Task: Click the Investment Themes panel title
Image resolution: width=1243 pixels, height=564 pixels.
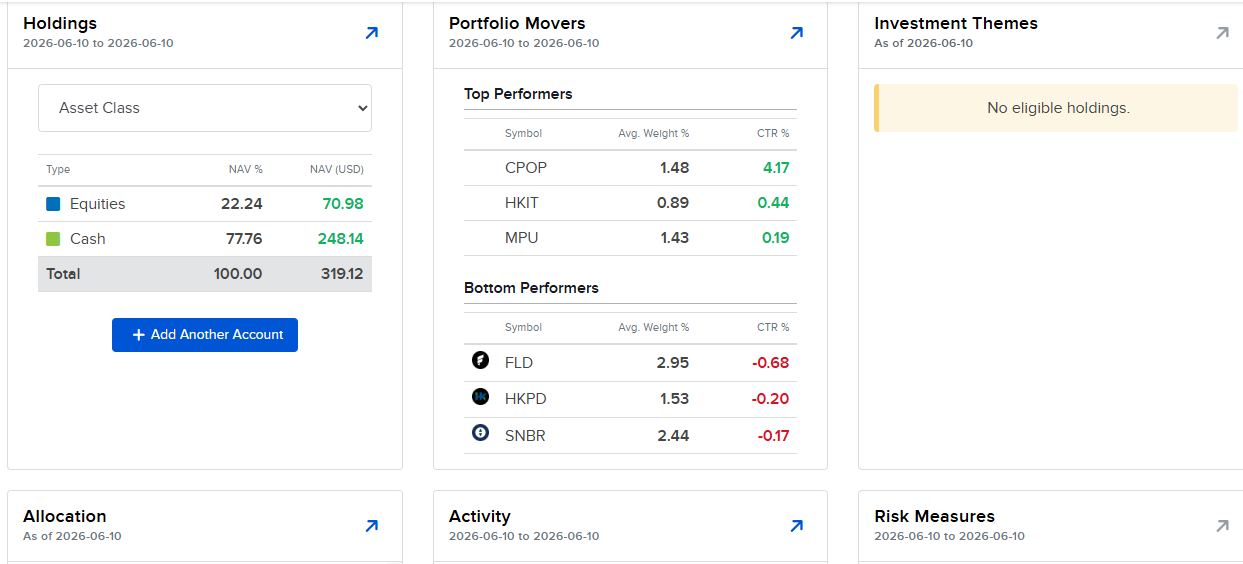Action: click(956, 23)
